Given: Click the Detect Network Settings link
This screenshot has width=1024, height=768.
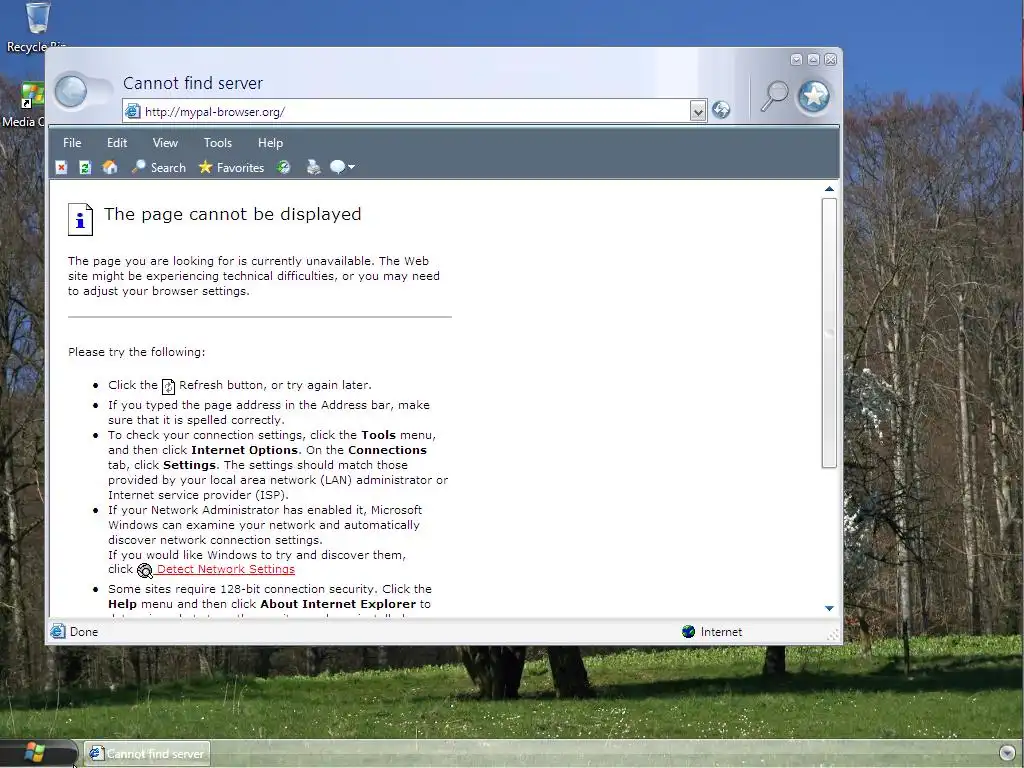Looking at the screenshot, I should 226,569.
